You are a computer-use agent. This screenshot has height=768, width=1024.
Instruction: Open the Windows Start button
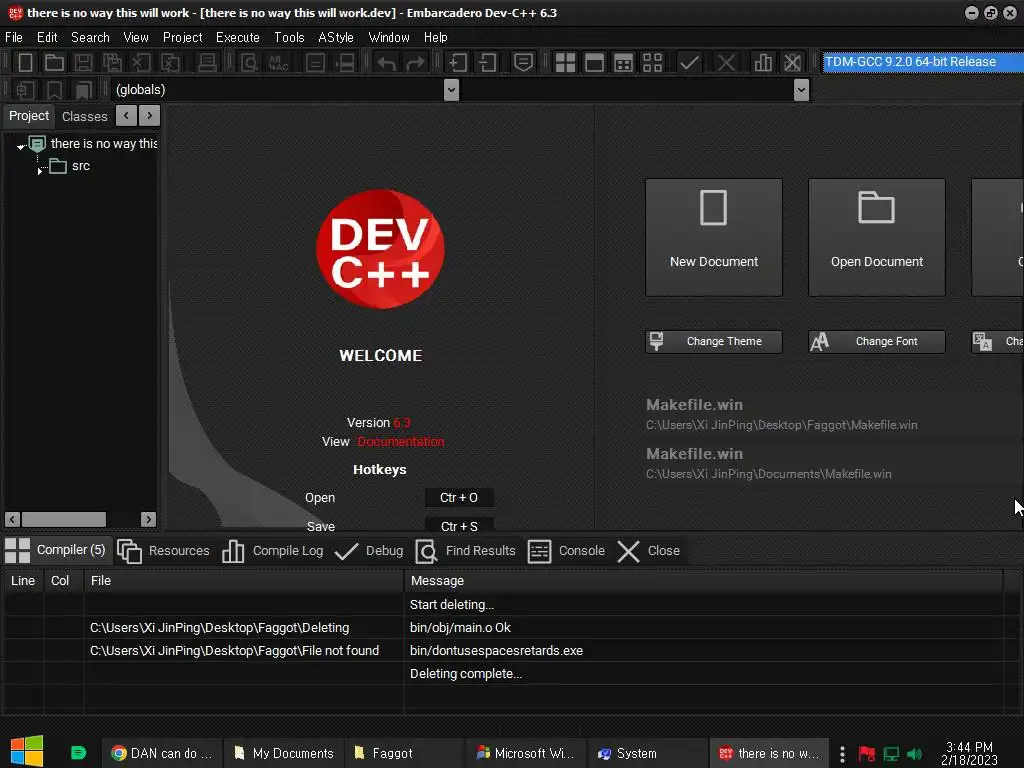coord(27,752)
